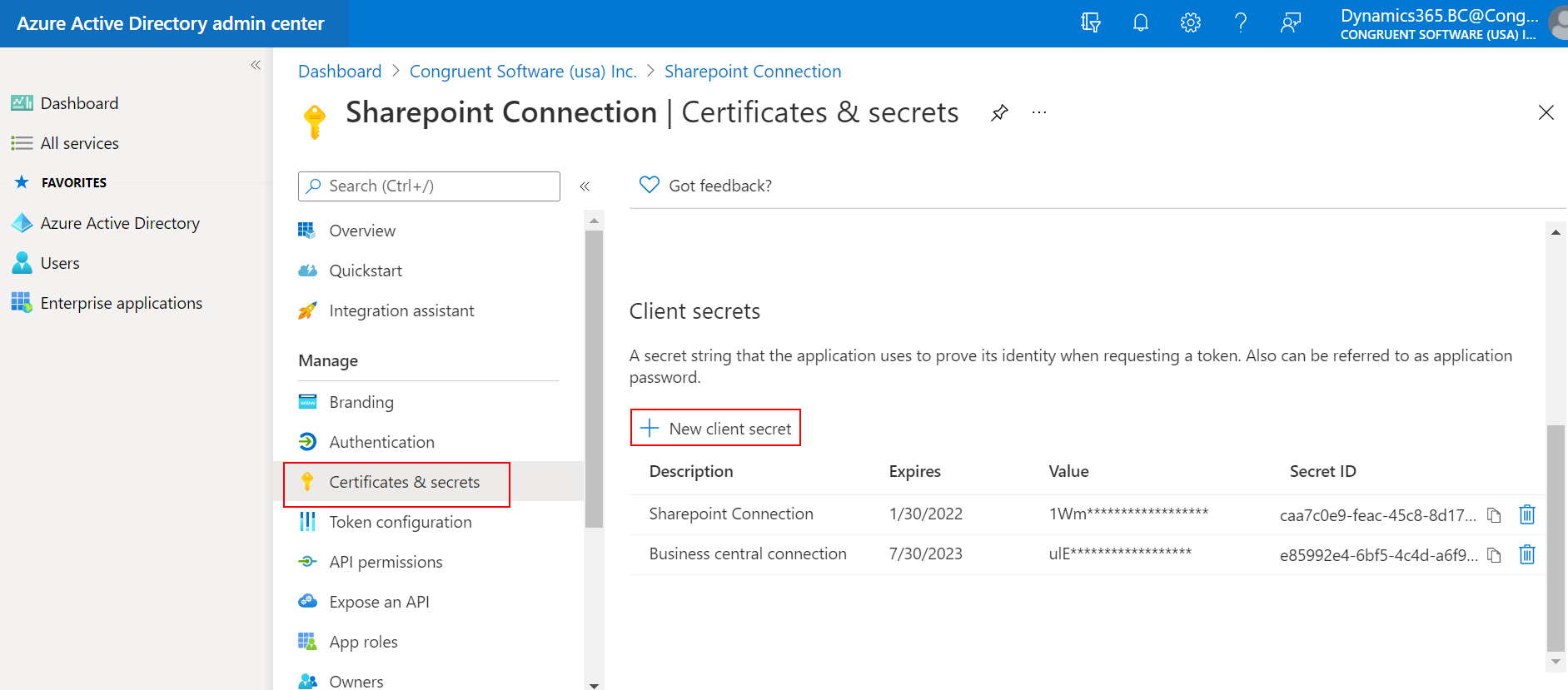Viewport: 1568px width, 690px height.
Task: Click the Secret ID column header
Action: click(1322, 471)
